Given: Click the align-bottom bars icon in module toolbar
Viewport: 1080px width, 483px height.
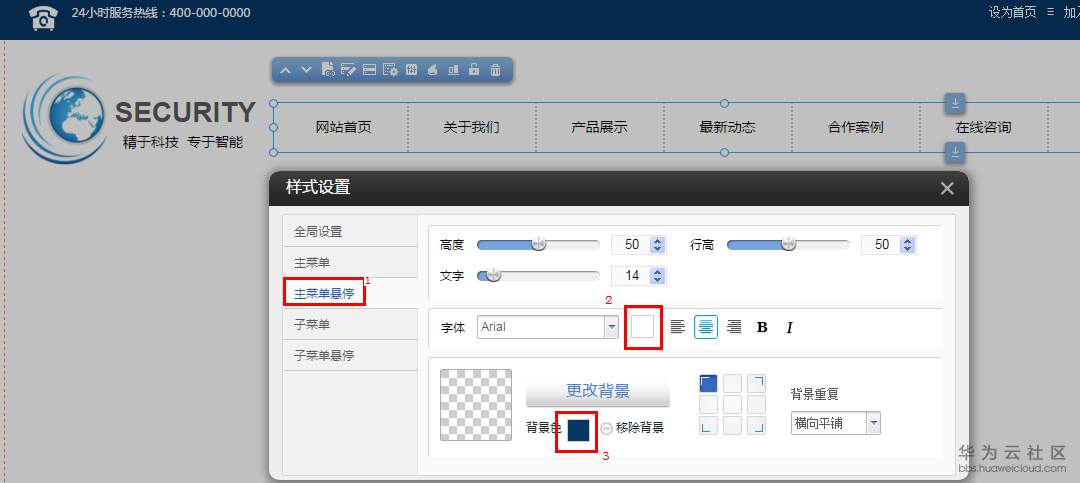Looking at the screenshot, I should (453, 70).
